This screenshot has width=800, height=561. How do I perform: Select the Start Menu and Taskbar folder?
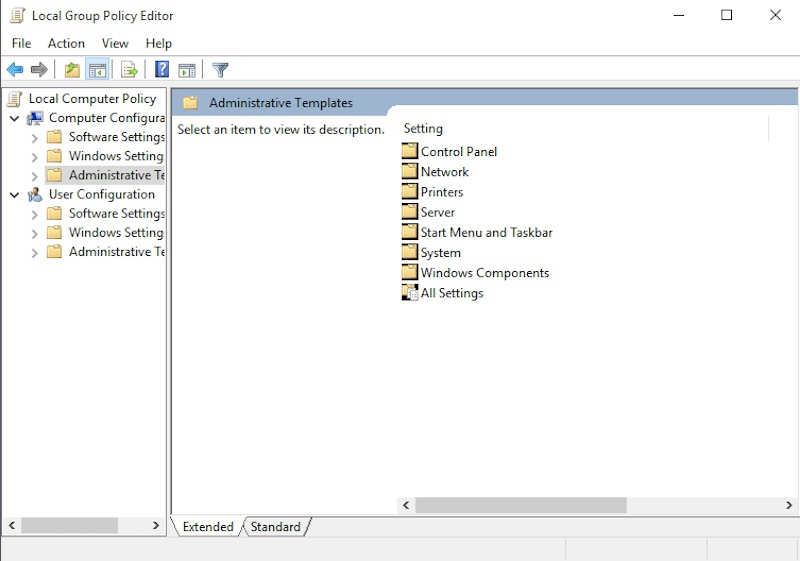[x=486, y=232]
